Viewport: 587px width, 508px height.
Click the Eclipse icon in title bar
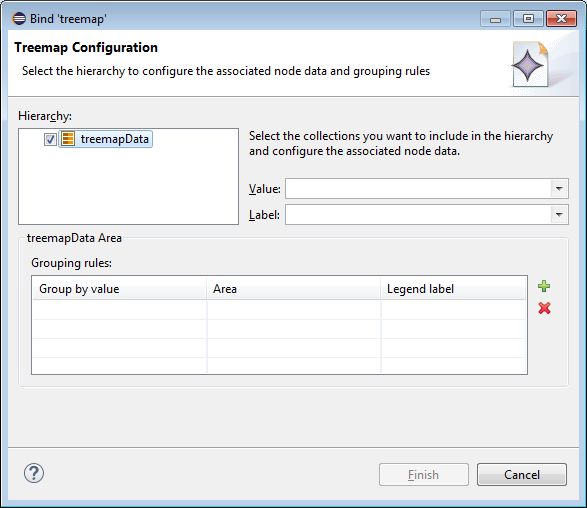[19, 18]
